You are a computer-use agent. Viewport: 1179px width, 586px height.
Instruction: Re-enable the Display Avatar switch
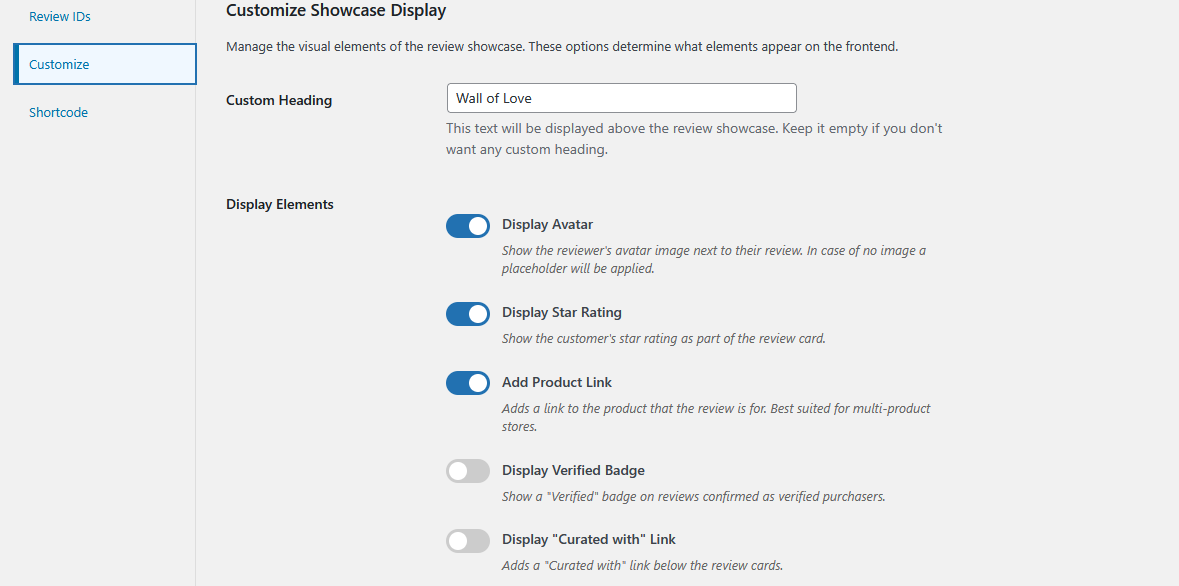point(467,225)
